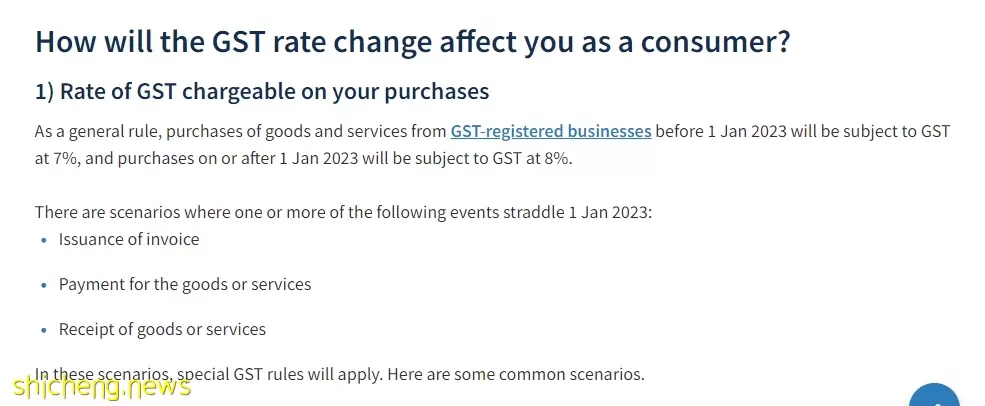Click Payment for the goods or services text
This screenshot has width=985, height=406.
click(x=185, y=285)
